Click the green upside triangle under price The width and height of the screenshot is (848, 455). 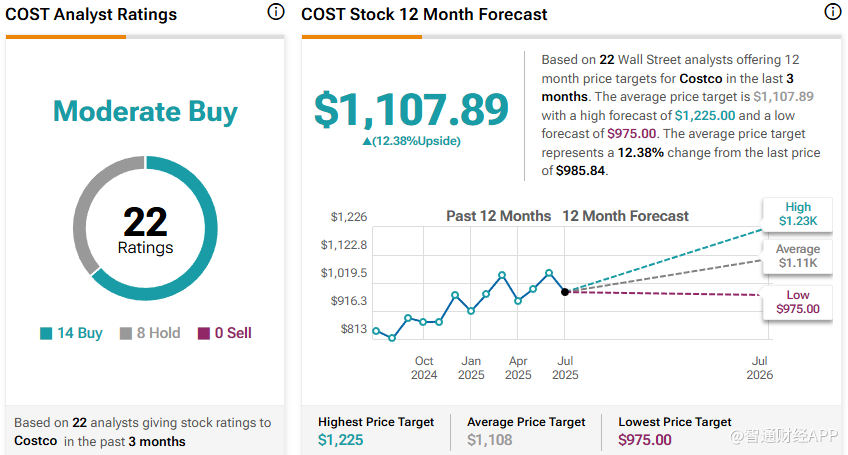coord(367,141)
